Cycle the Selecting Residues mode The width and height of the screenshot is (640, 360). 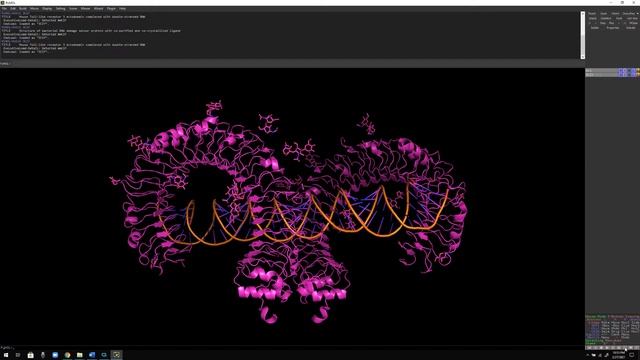click(x=603, y=340)
